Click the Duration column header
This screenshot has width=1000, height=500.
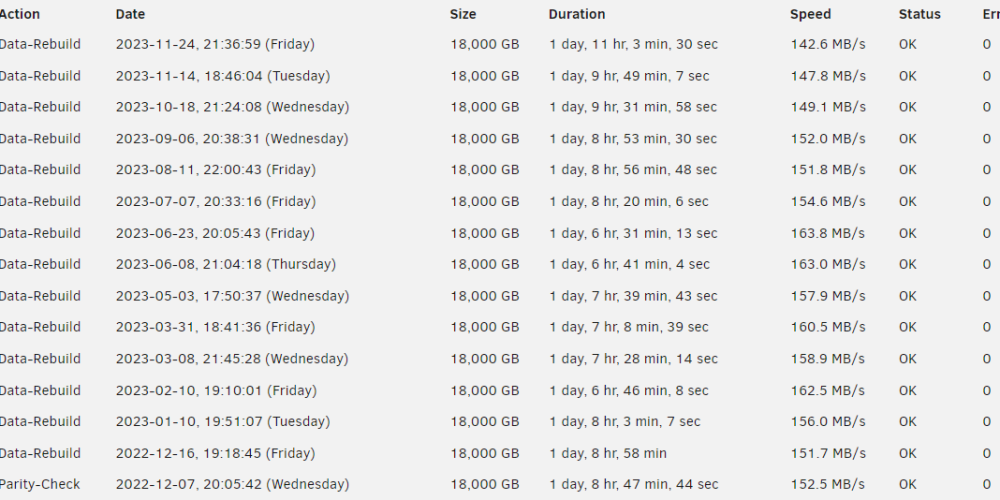click(577, 14)
